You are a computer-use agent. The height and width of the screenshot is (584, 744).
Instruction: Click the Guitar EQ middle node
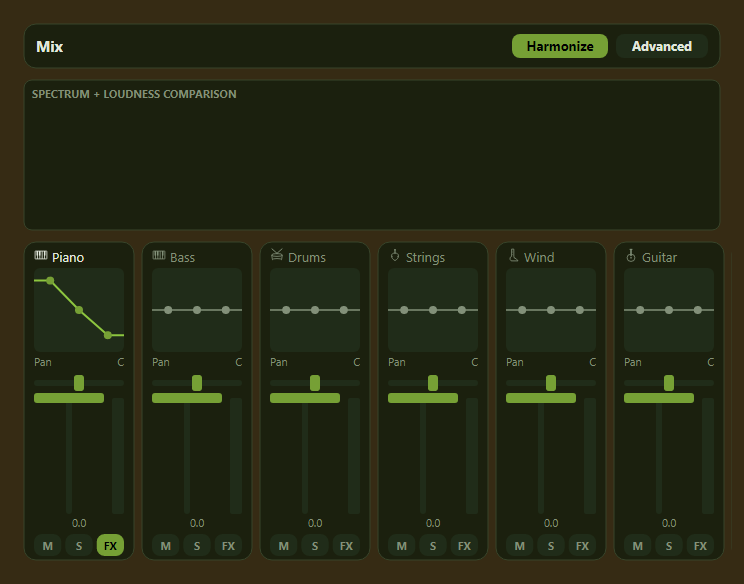coord(669,310)
